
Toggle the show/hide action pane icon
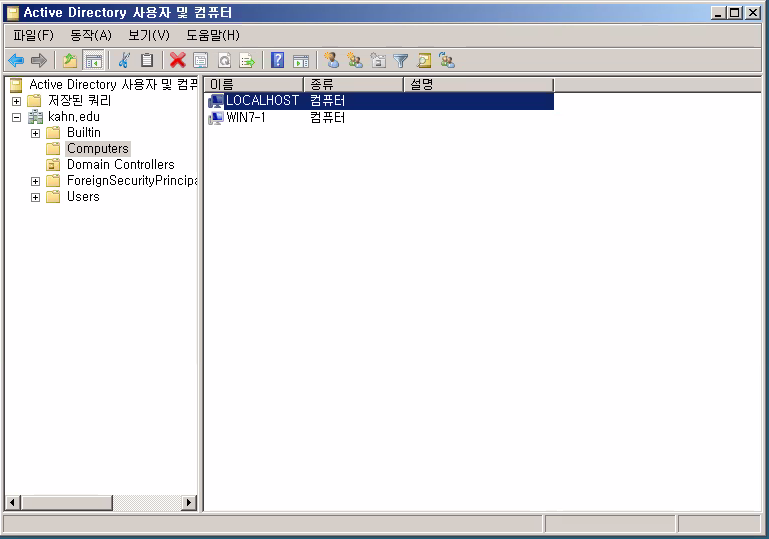coord(301,61)
